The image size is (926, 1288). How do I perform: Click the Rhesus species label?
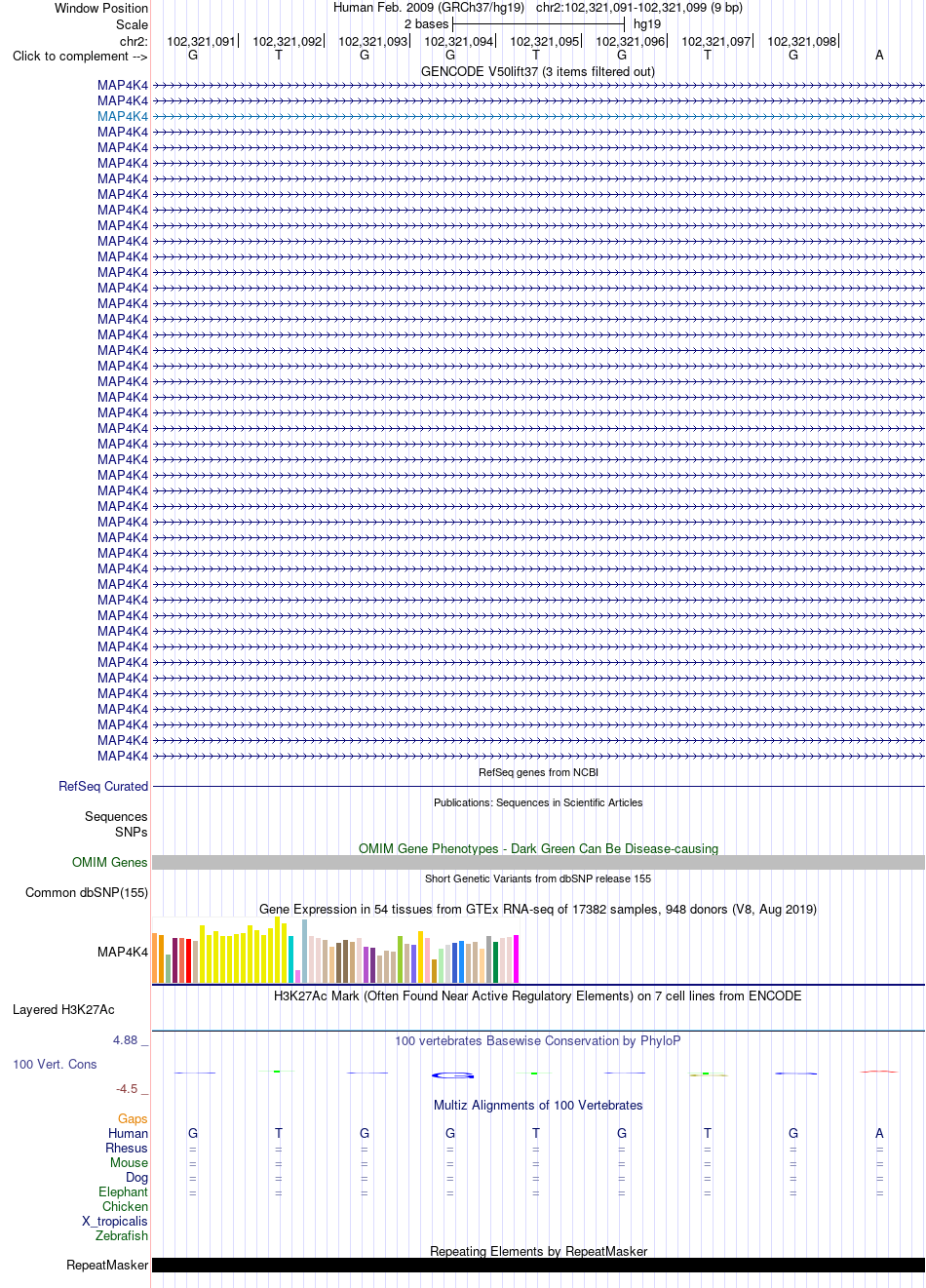127,1148
